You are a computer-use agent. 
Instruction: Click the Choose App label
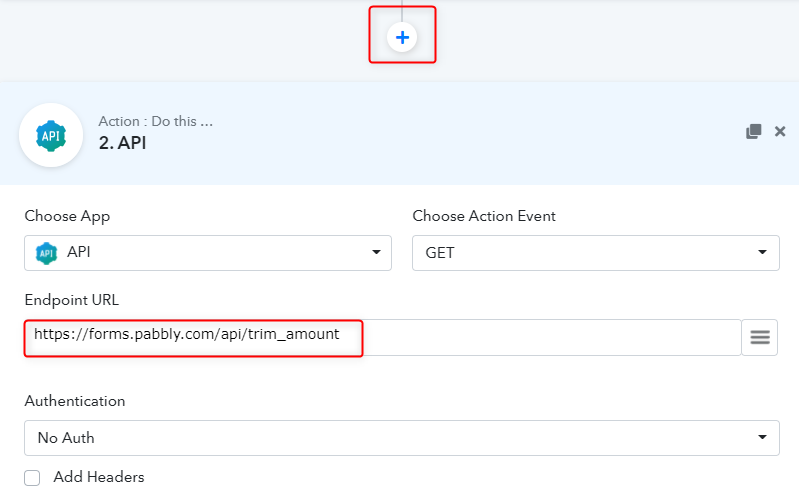pyautogui.click(x=67, y=216)
